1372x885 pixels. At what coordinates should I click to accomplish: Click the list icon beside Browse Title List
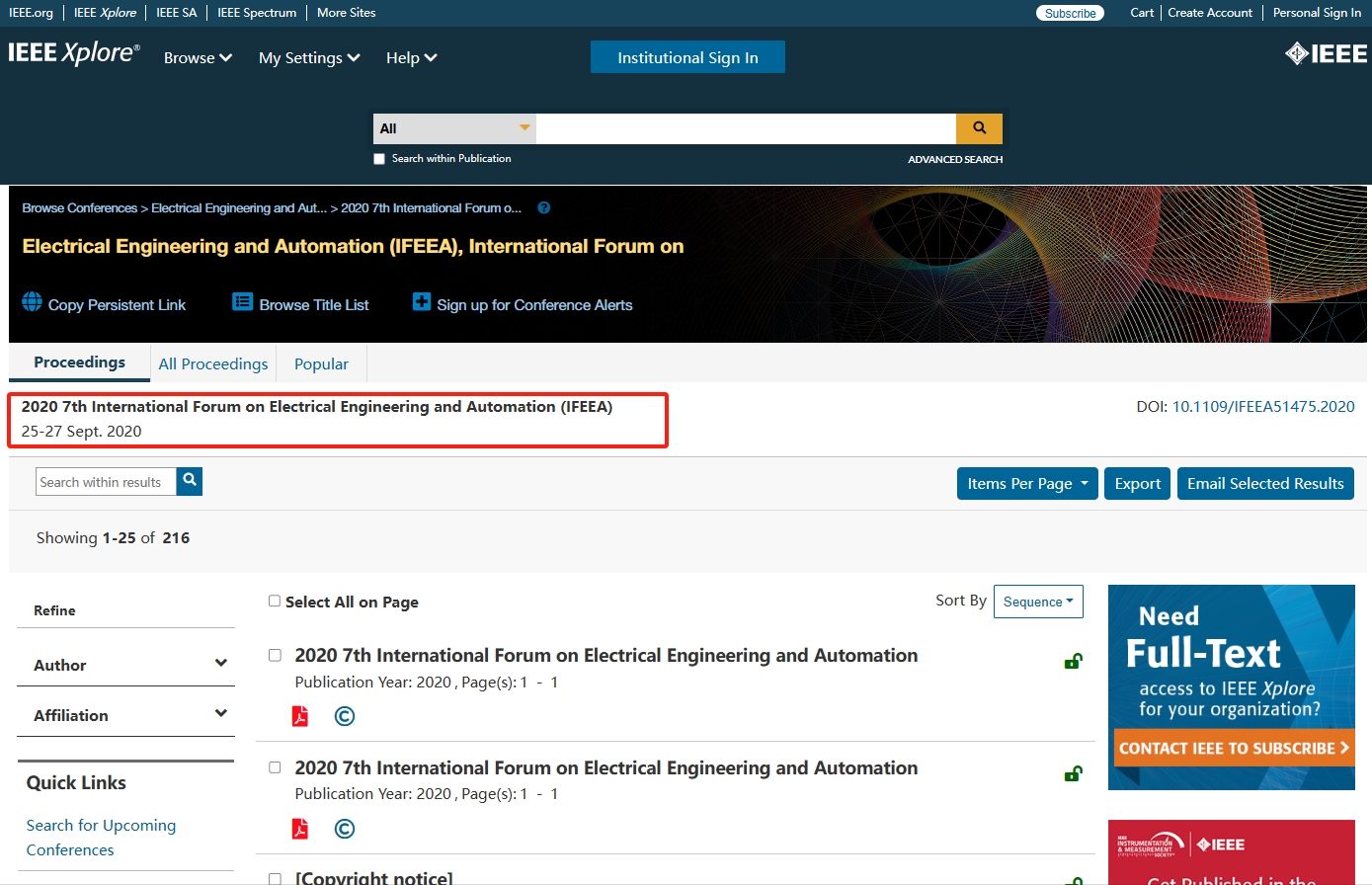[x=242, y=301]
